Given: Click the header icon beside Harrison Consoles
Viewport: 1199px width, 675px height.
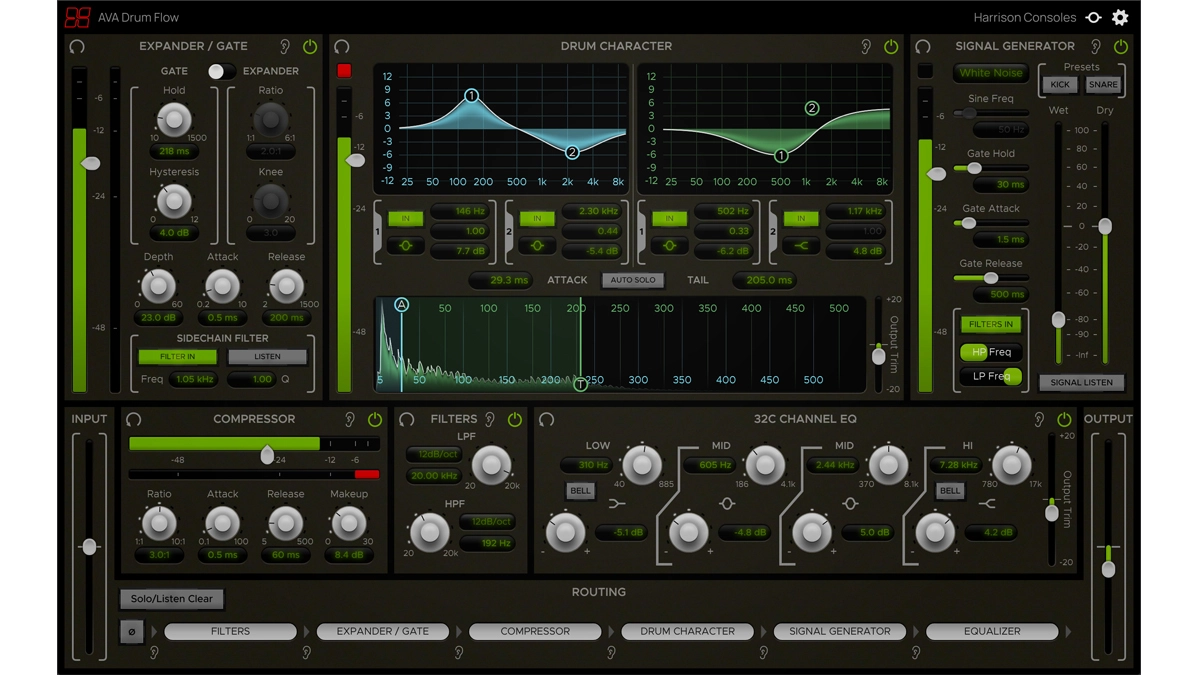Looking at the screenshot, I should pos(1093,18).
